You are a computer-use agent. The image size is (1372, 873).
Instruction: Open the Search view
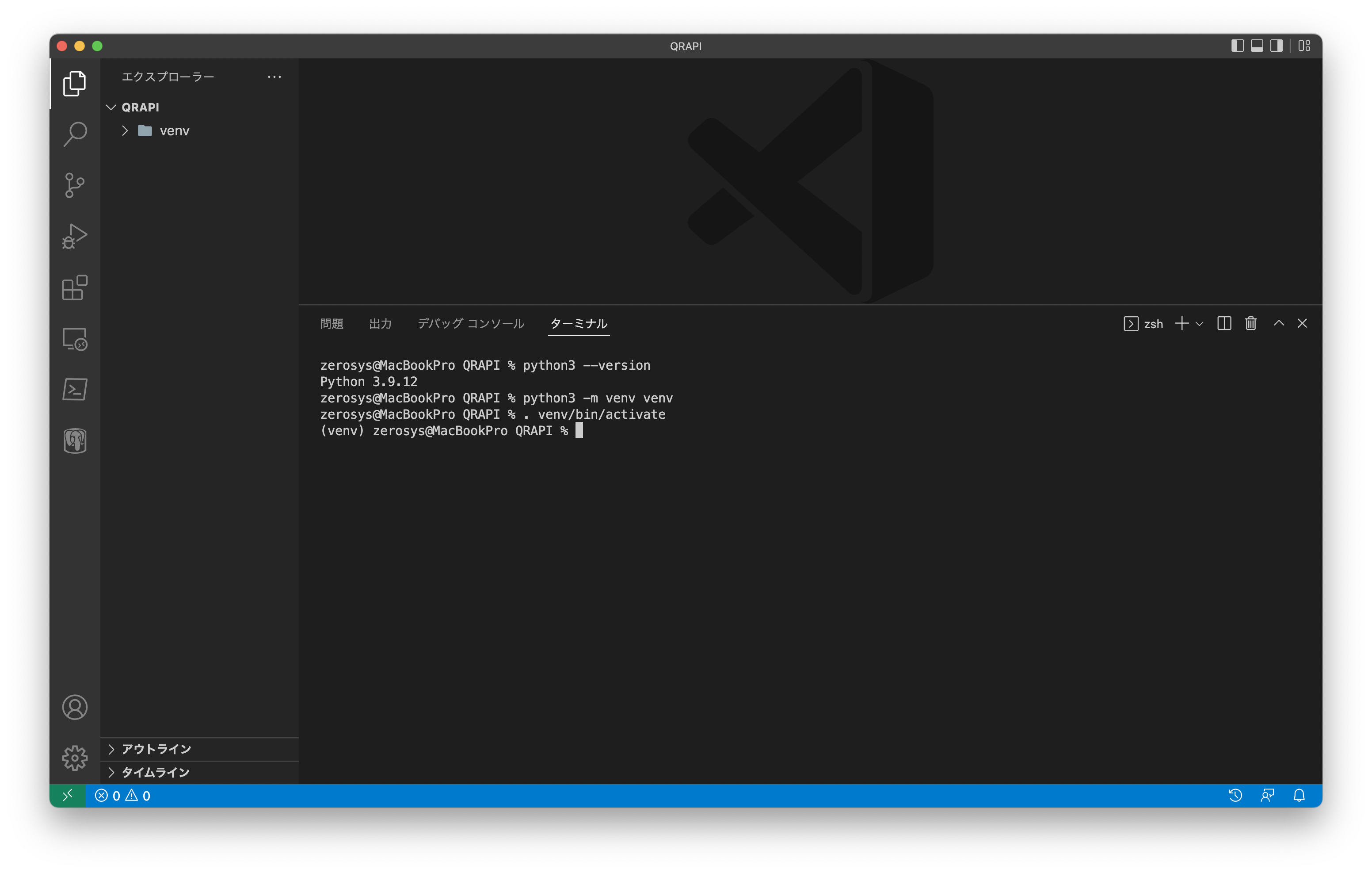75,134
